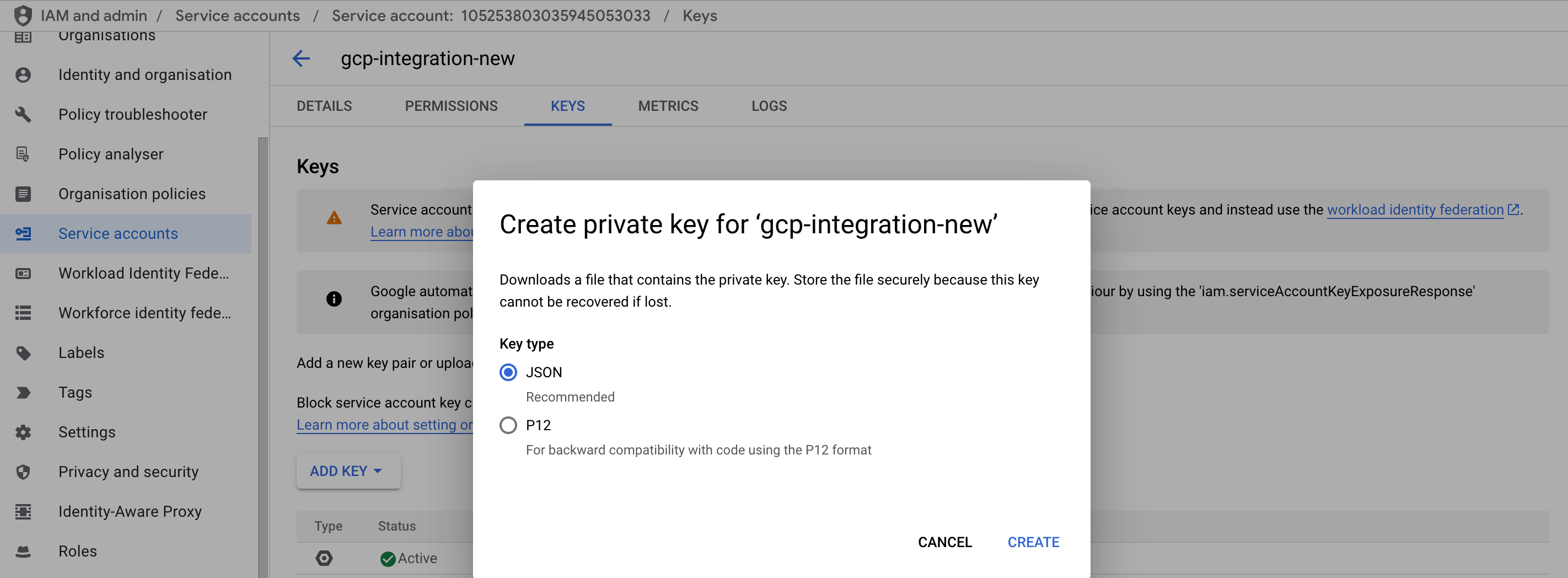
Task: Click the Status column header
Action: tap(397, 526)
